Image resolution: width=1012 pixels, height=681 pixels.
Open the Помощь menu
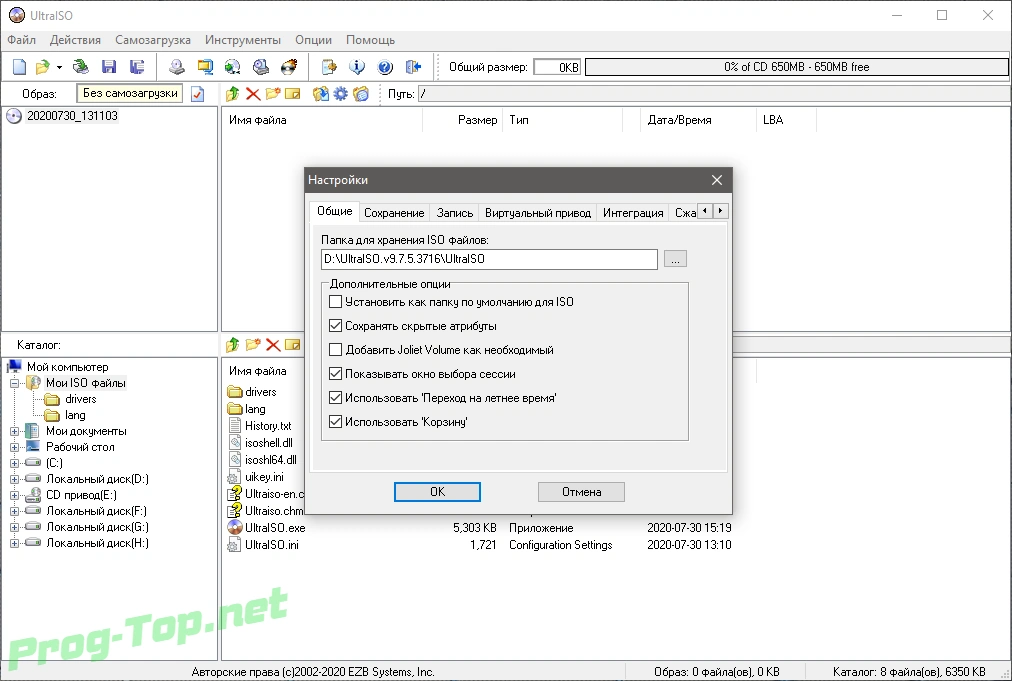tap(370, 40)
